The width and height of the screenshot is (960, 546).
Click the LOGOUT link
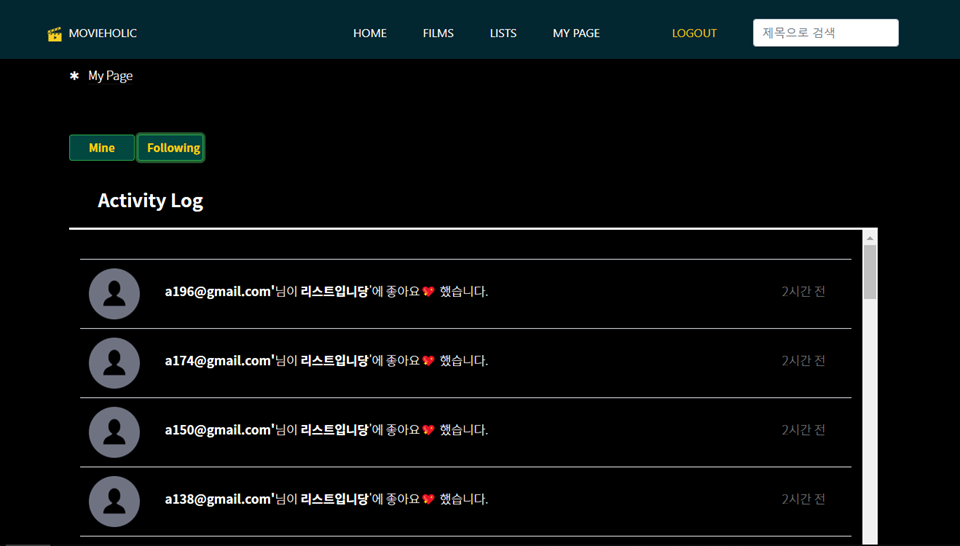click(x=694, y=33)
